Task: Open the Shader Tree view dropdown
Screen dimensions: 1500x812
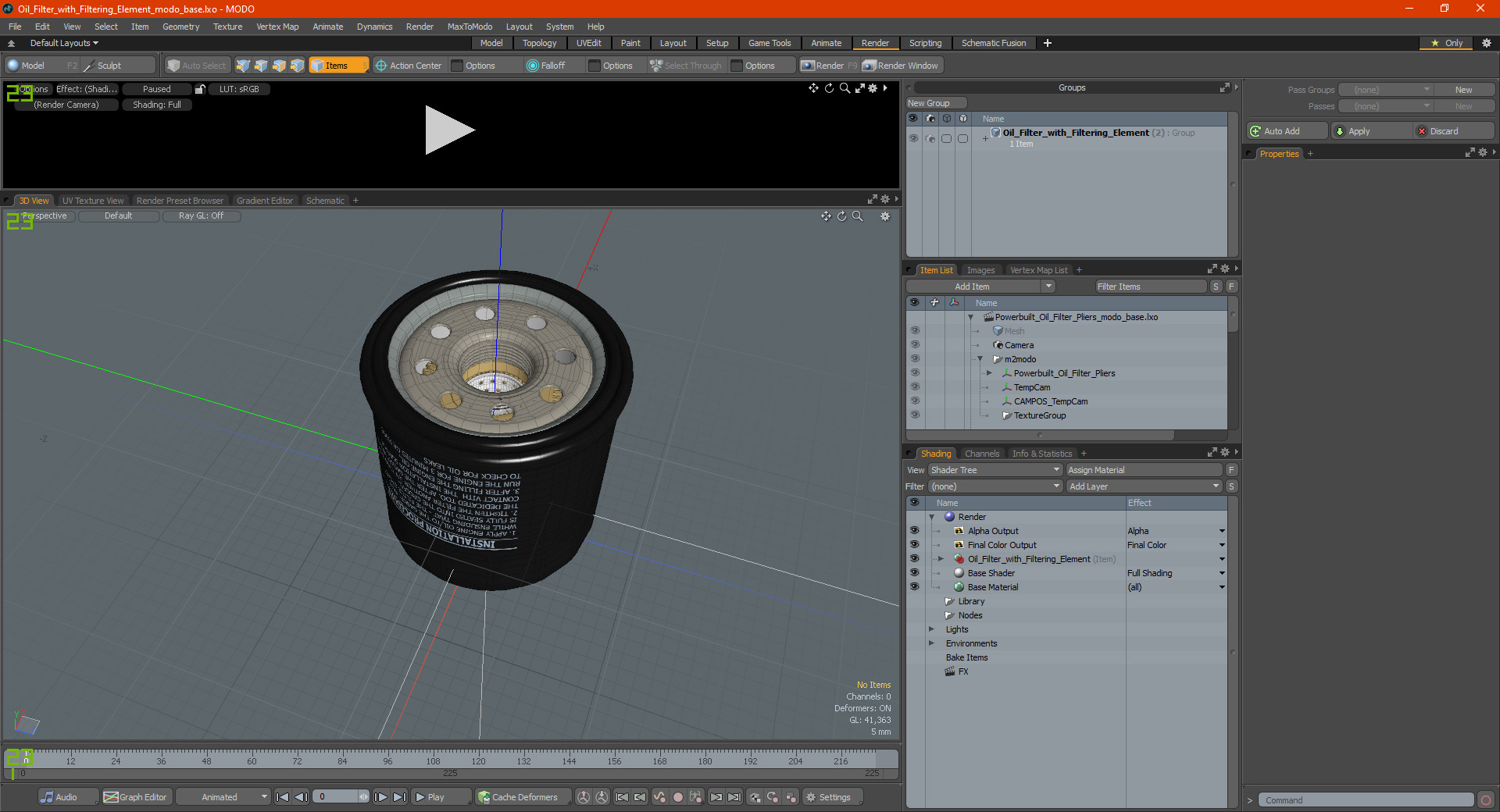Action: point(995,470)
